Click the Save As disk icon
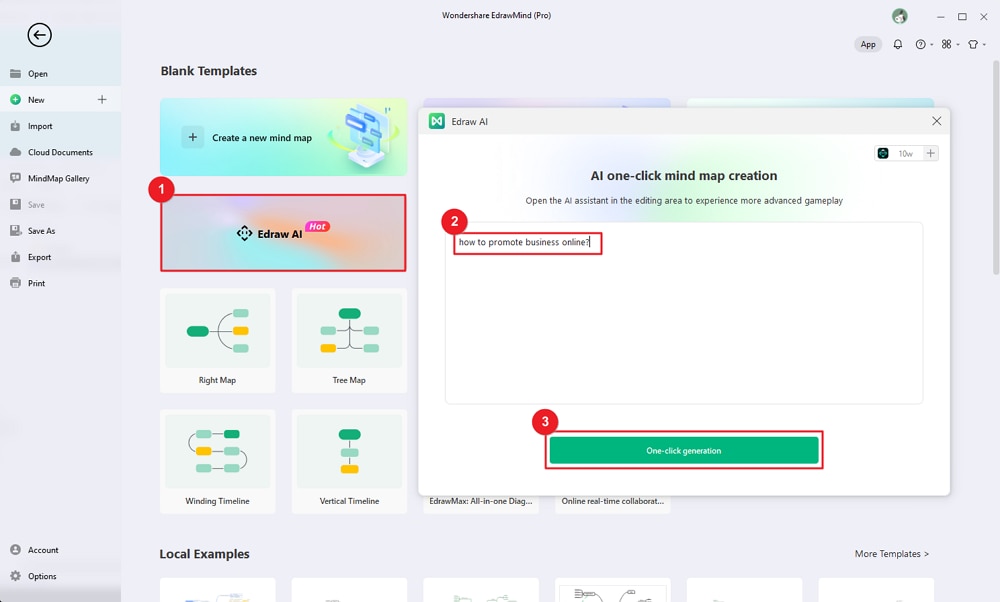1000x602 pixels. (15, 231)
